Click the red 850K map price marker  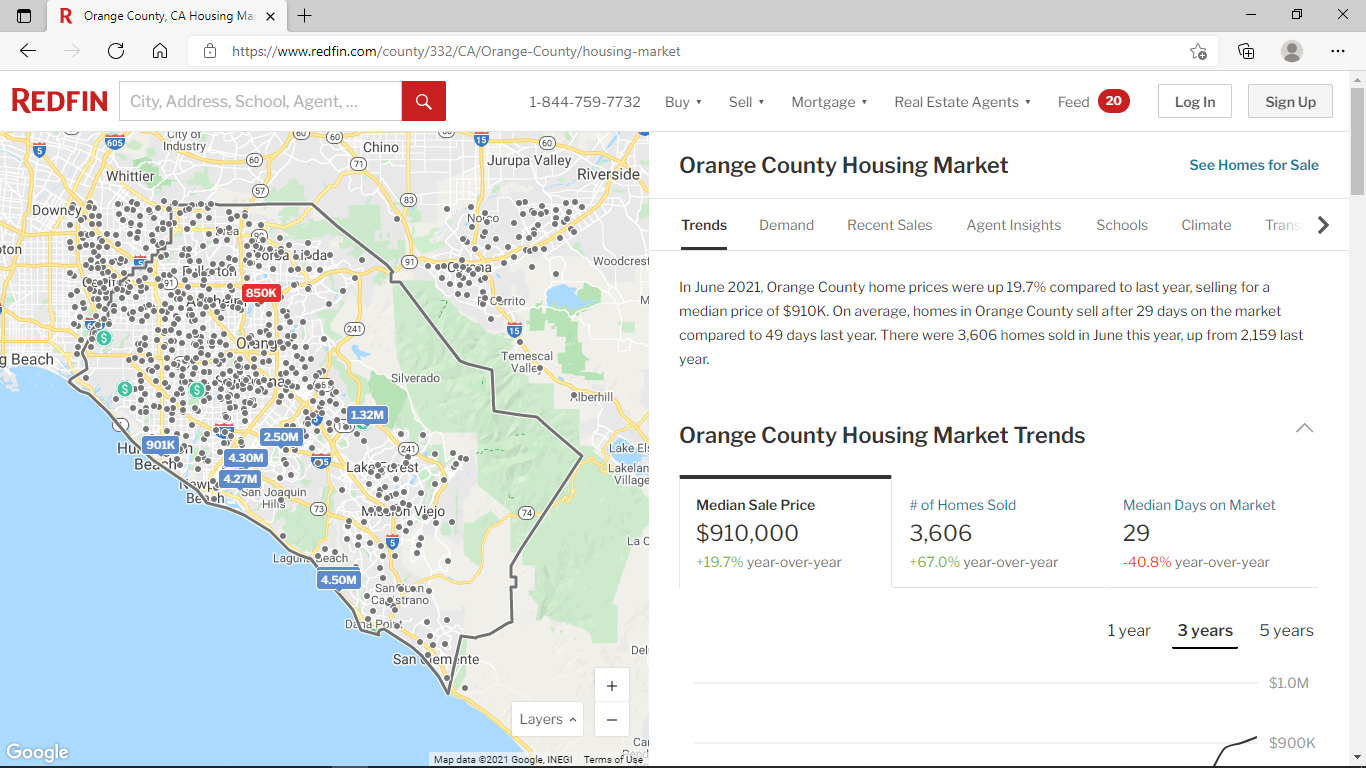[261, 293]
